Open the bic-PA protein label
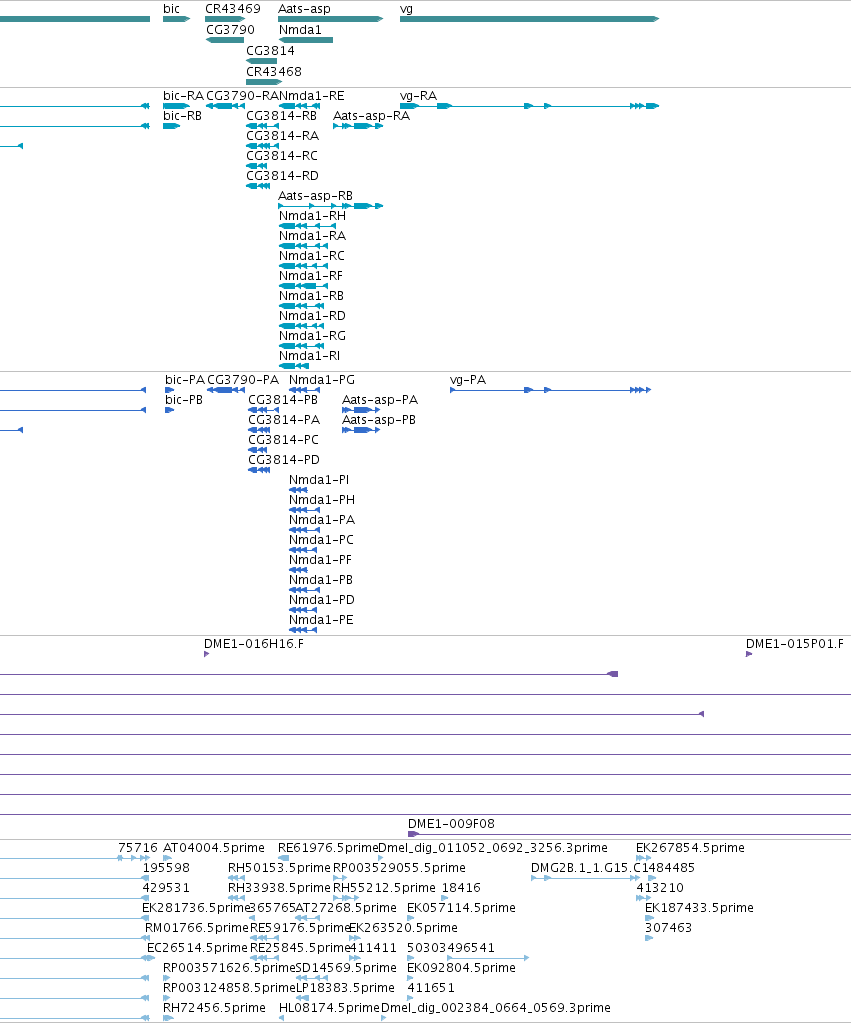This screenshot has width=851, height=1023. point(185,380)
